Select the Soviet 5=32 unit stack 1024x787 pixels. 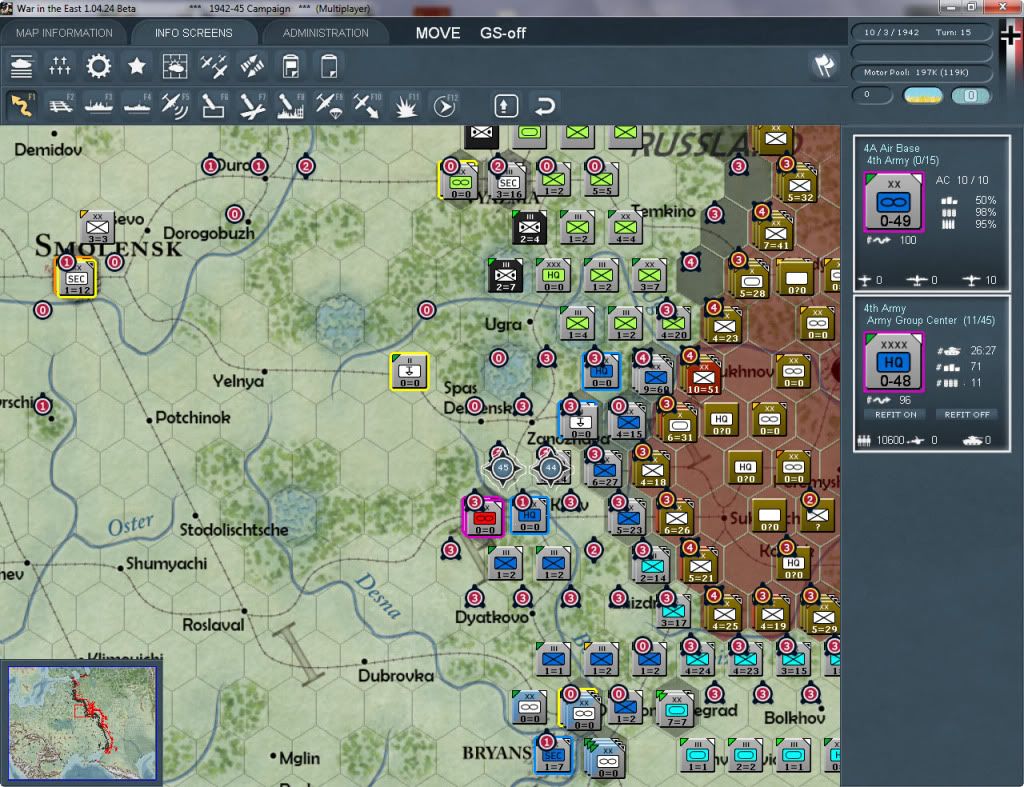tap(799, 184)
